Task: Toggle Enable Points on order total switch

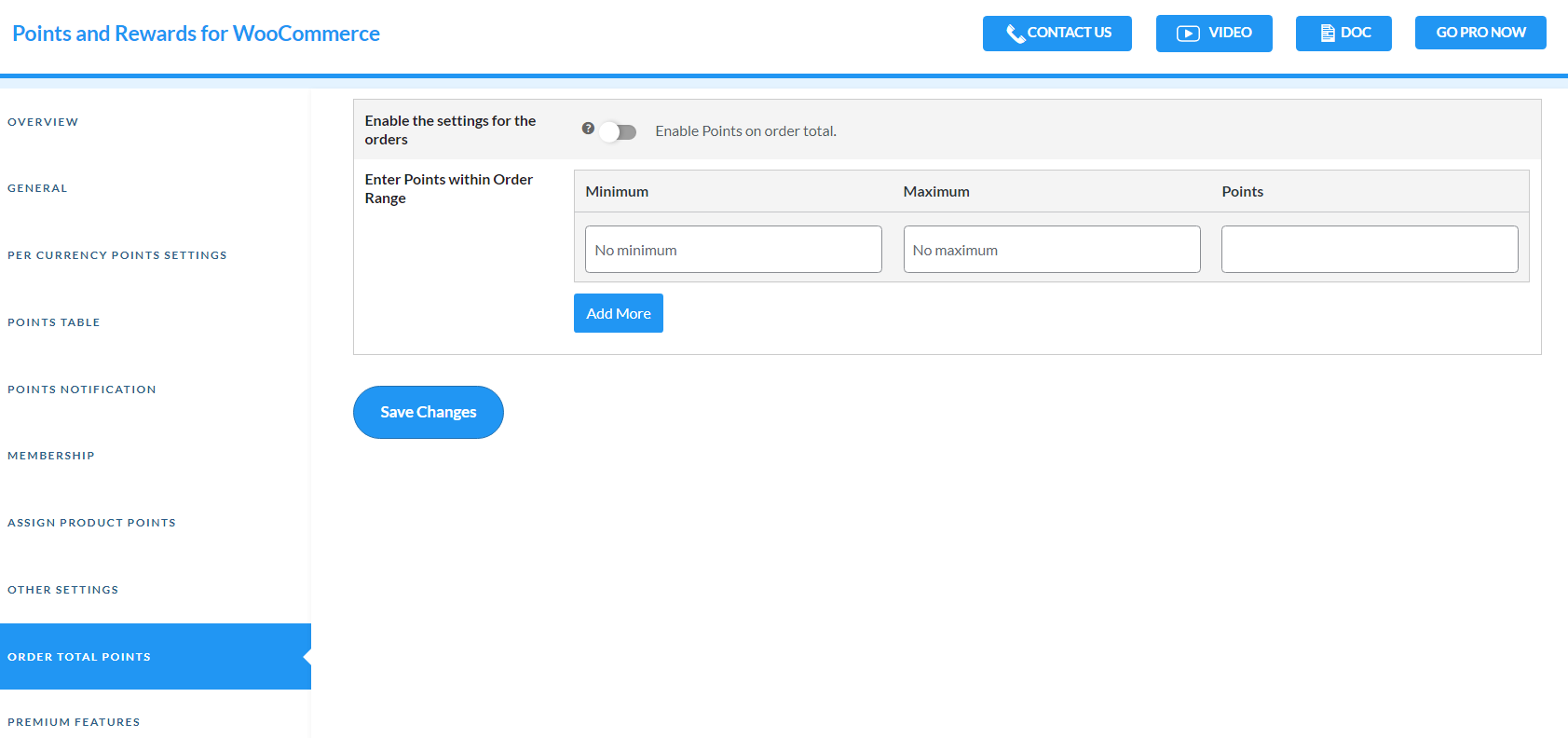Action: coord(618,131)
